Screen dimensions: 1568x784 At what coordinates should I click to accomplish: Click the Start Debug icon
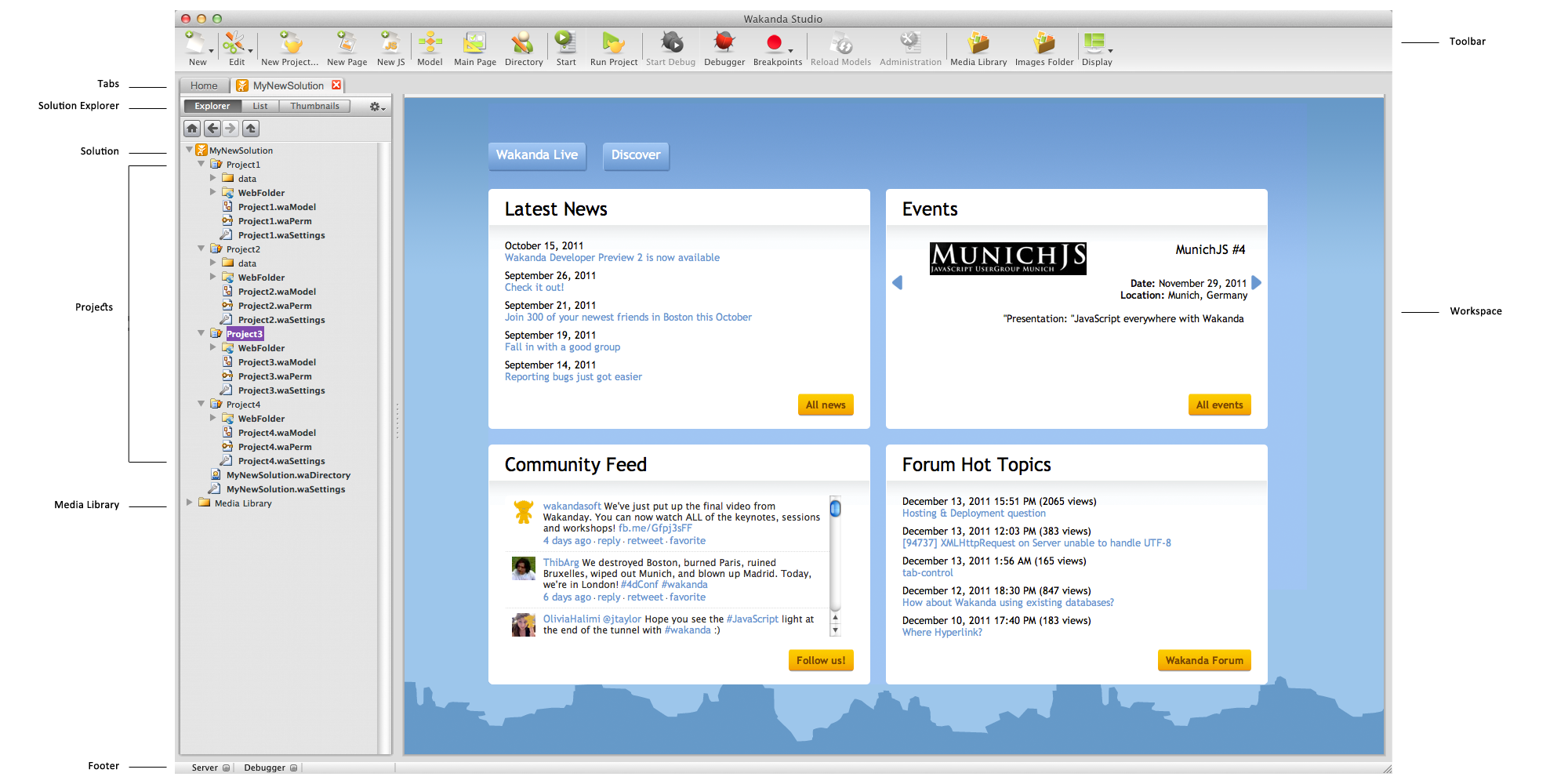click(x=671, y=42)
